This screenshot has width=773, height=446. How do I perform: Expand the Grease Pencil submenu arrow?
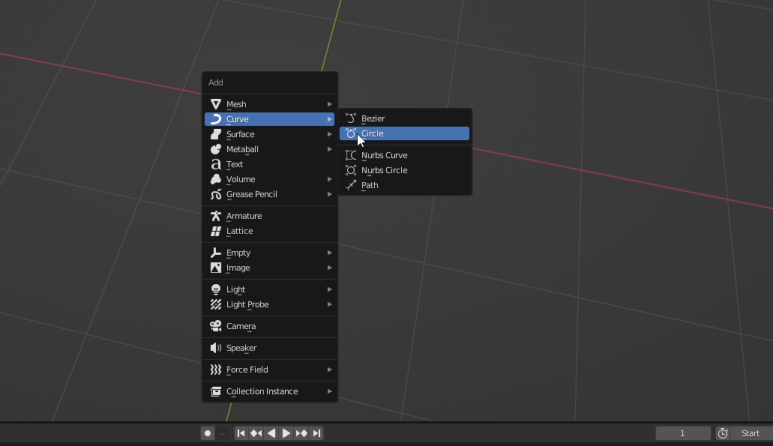(329, 194)
